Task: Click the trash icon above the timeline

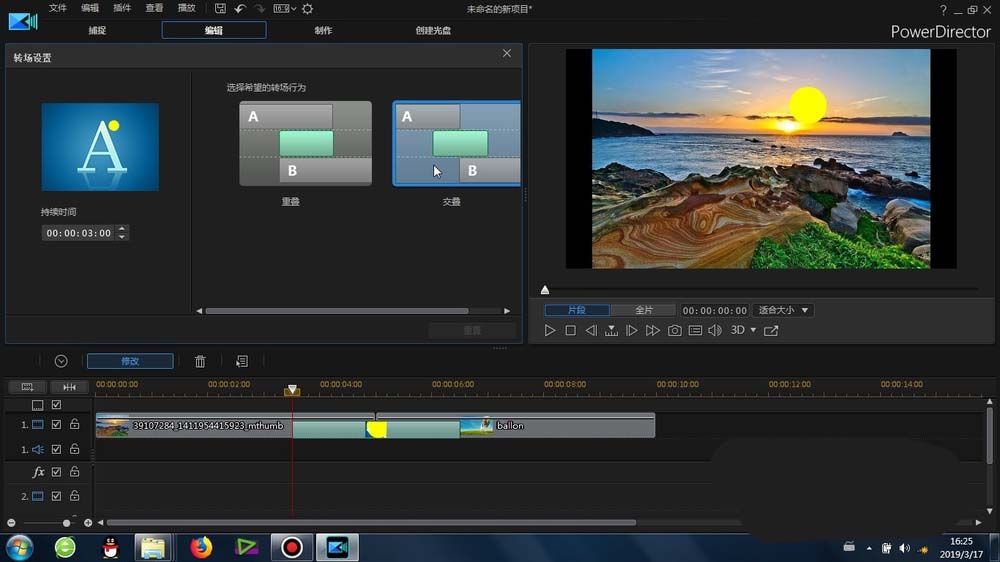Action: click(200, 361)
